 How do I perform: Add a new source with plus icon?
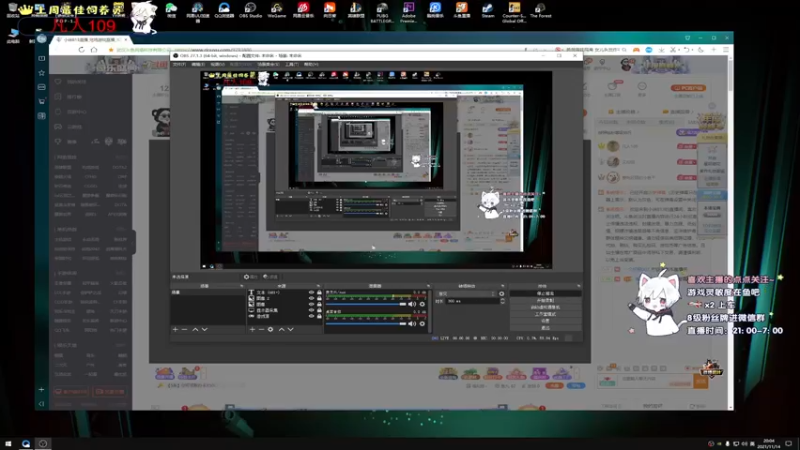pyautogui.click(x=252, y=330)
